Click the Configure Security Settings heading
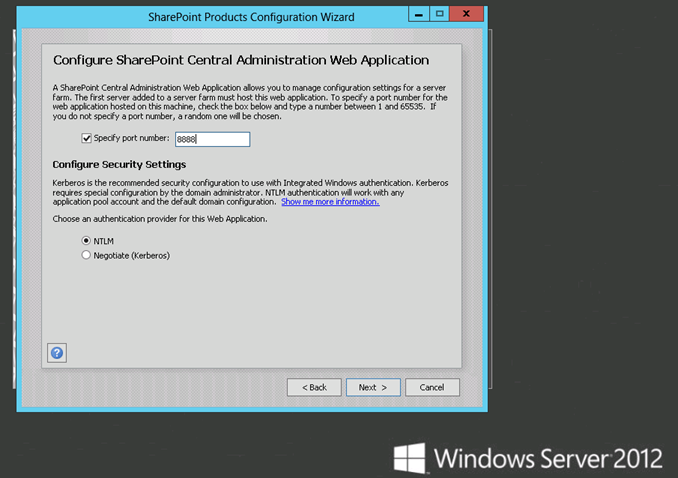 point(119,164)
